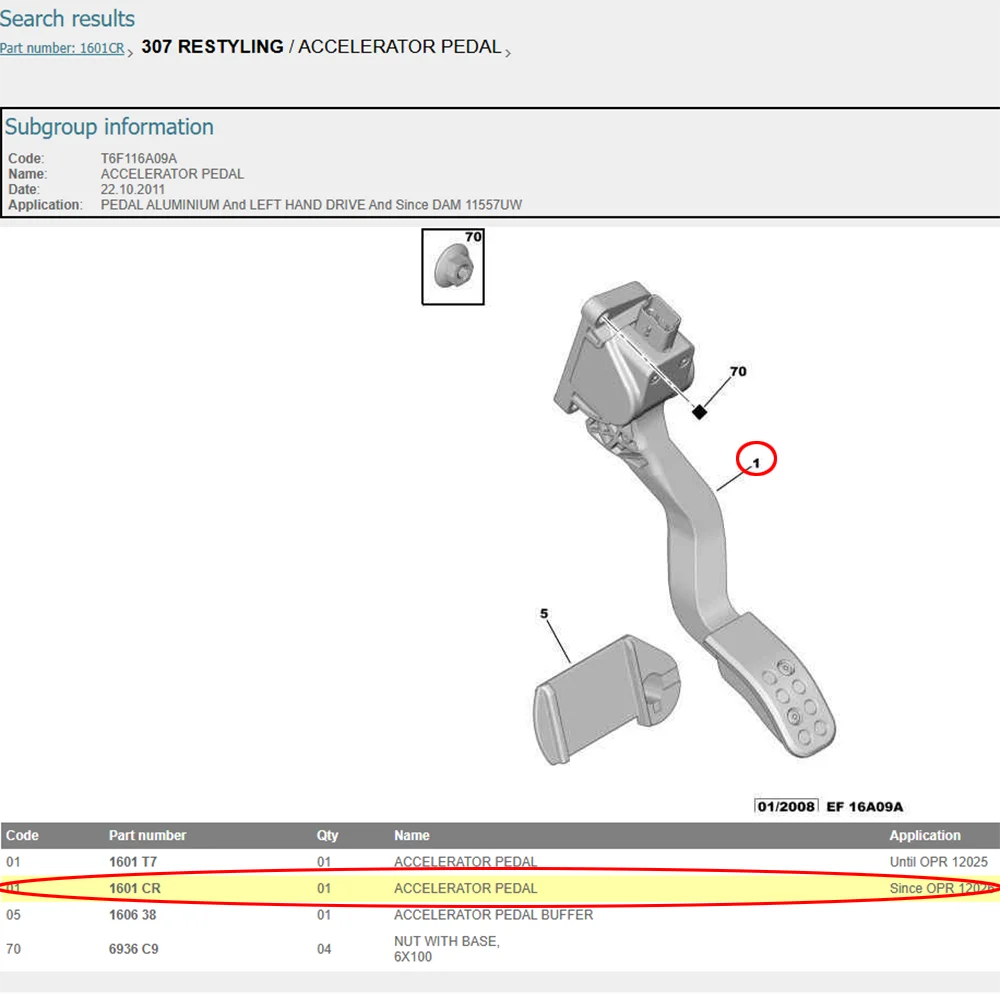This screenshot has height=1000, width=1000.
Task: Select part number 1606 38 row
Action: coord(500,915)
